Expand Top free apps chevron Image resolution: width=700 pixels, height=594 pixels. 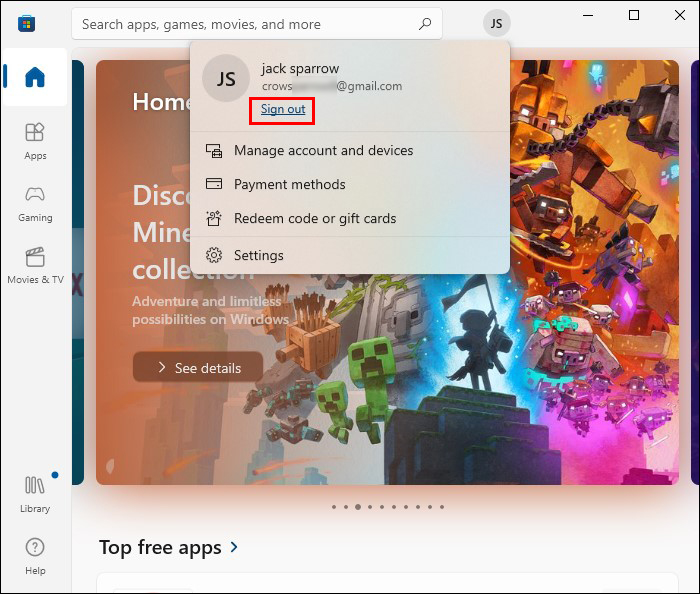point(234,547)
